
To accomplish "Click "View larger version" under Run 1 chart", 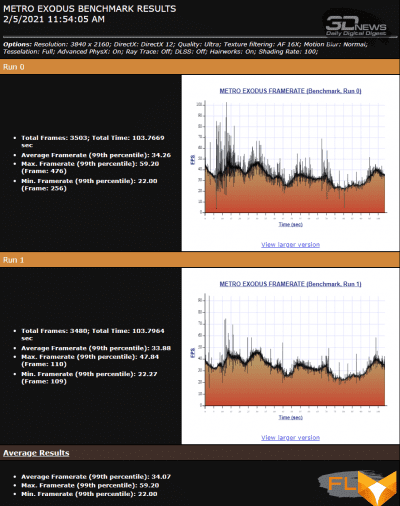I will point(290,438).
